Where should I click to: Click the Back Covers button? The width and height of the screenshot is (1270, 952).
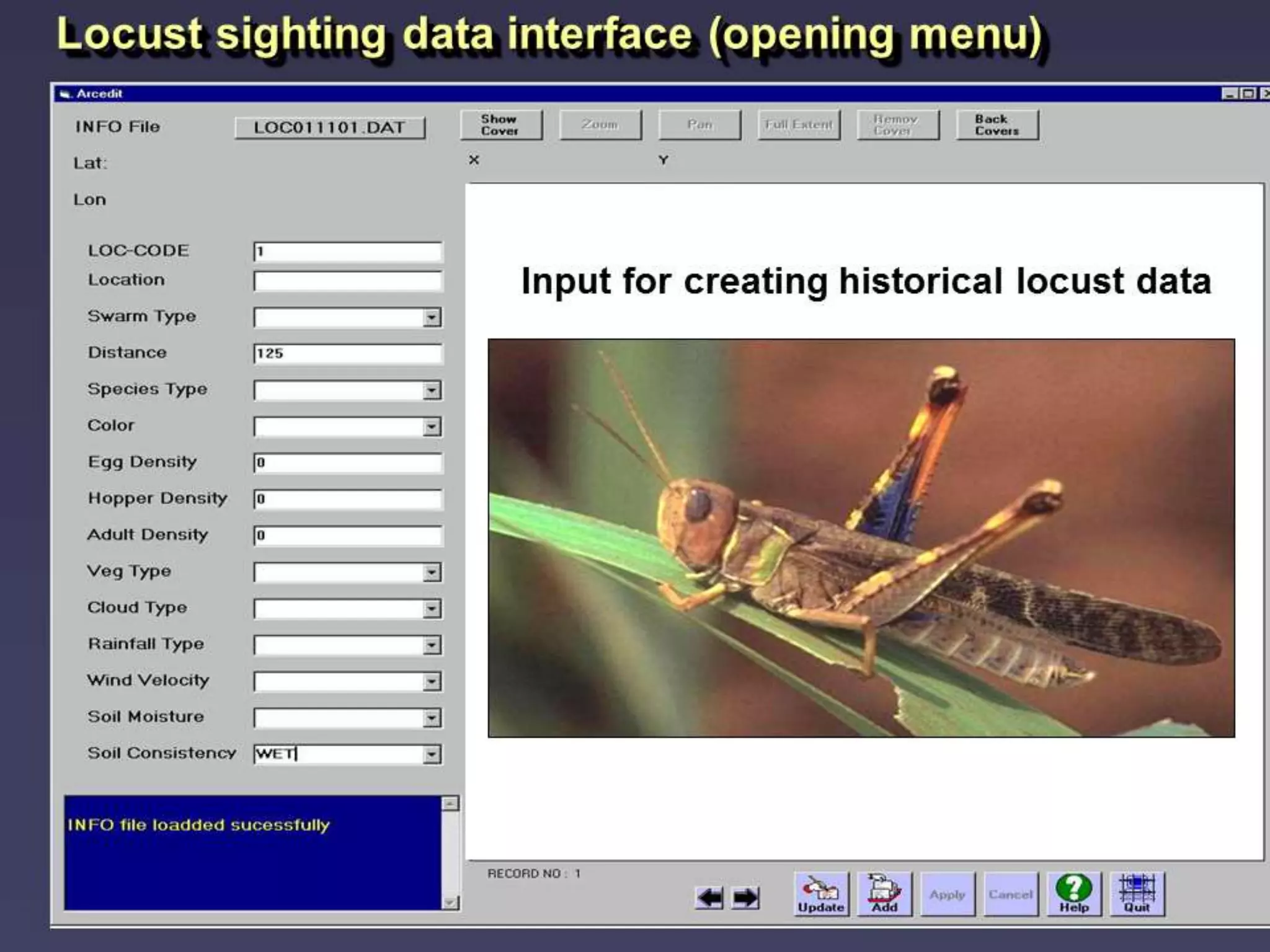pos(997,125)
